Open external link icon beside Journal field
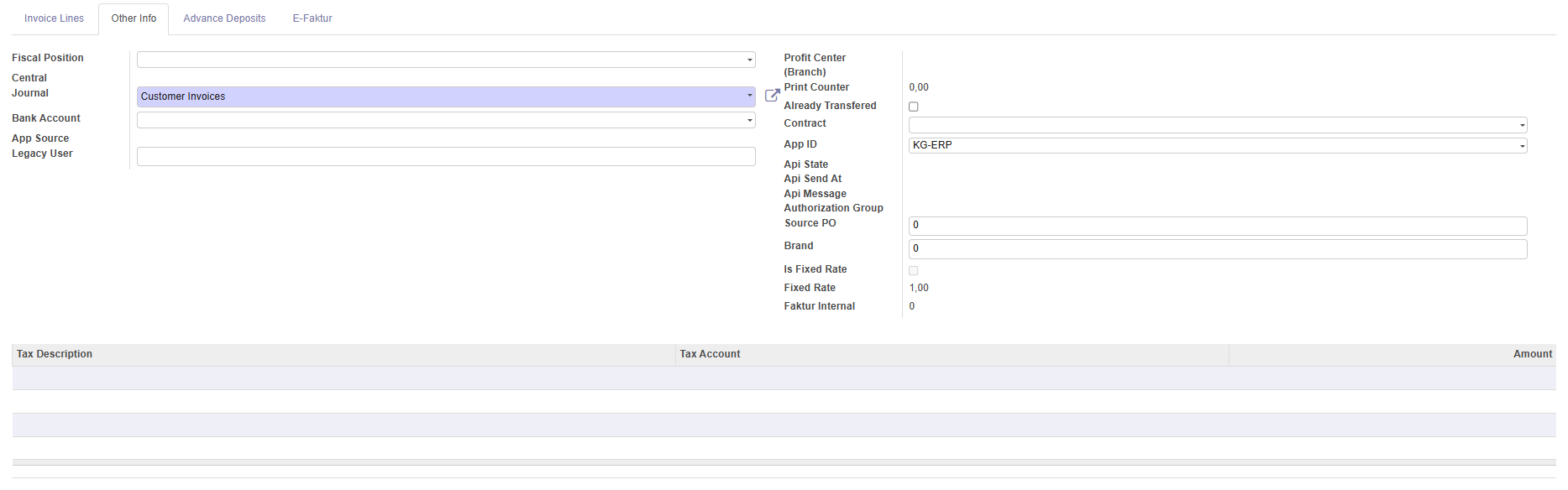Screen dimensions: 1568x490 click(x=772, y=96)
